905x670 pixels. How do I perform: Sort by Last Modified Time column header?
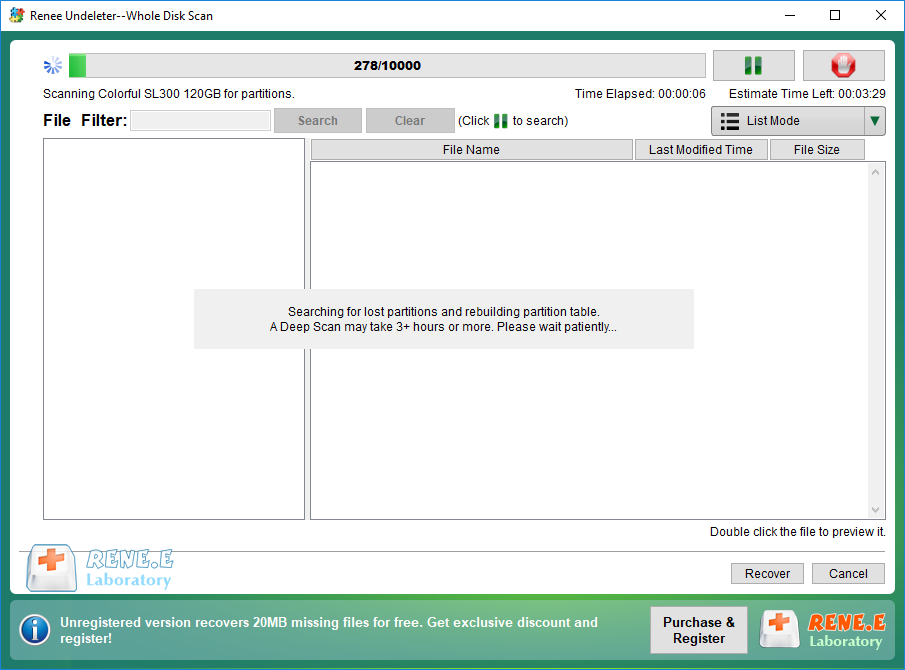pyautogui.click(x=701, y=149)
